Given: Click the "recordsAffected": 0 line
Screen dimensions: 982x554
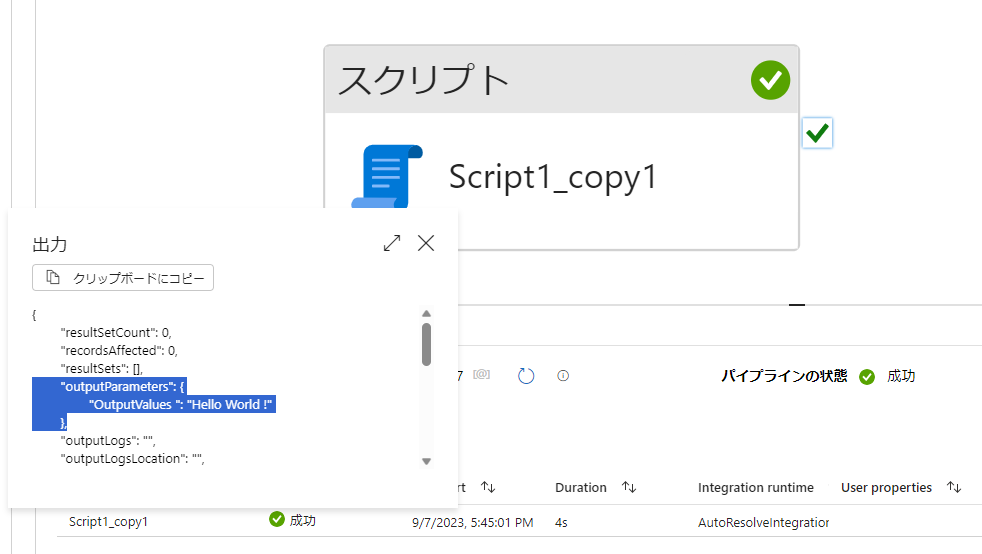Looking at the screenshot, I should tap(119, 351).
